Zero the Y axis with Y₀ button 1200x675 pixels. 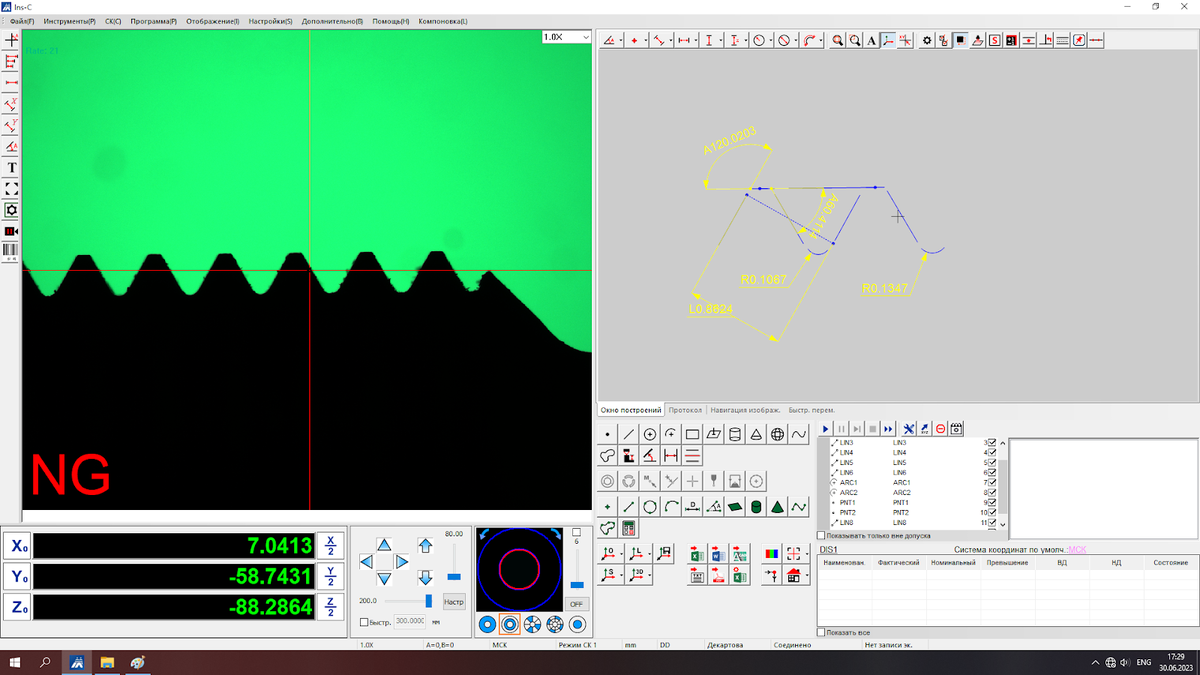pos(17,576)
